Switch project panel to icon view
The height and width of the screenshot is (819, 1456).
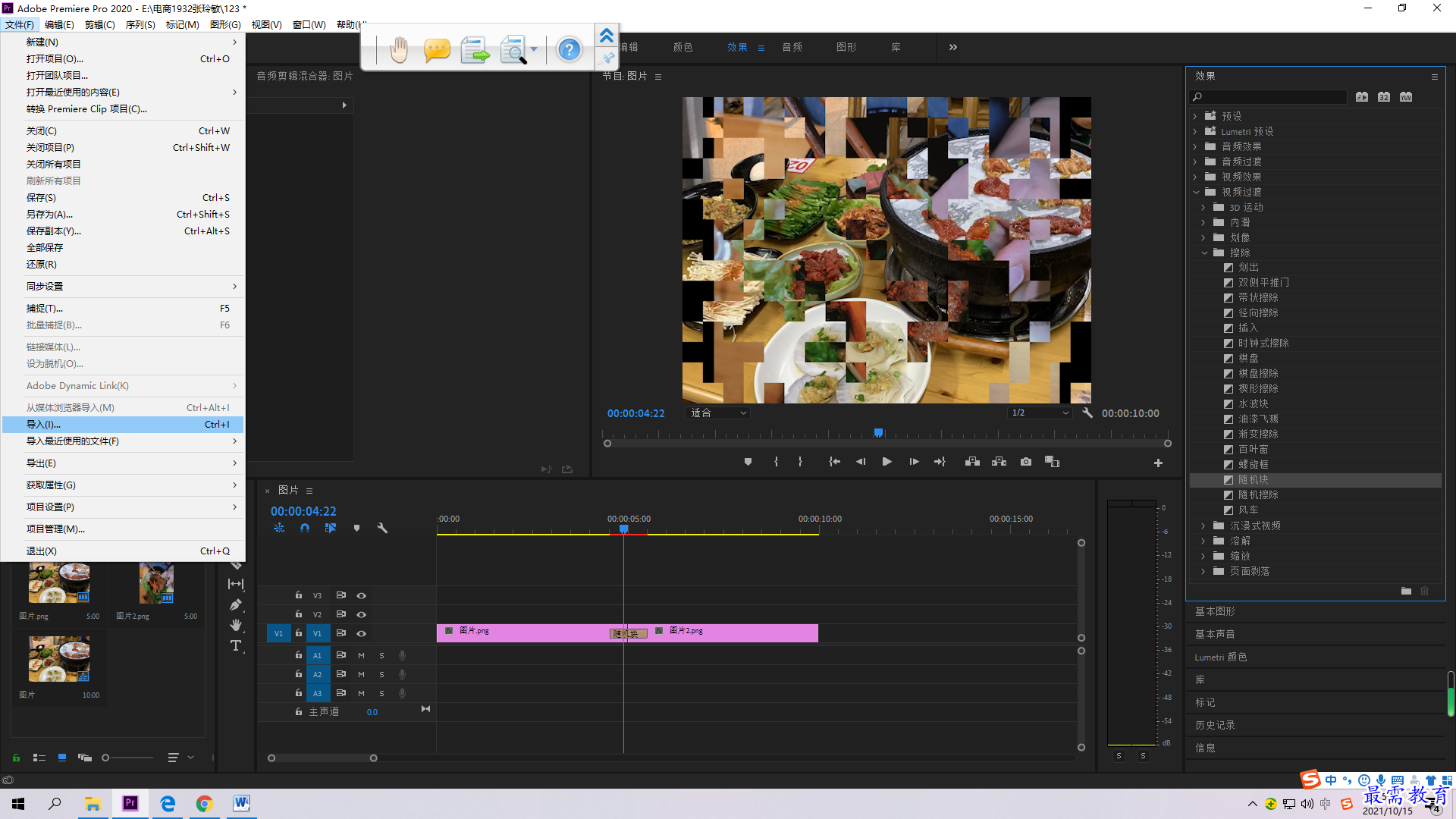tap(62, 758)
